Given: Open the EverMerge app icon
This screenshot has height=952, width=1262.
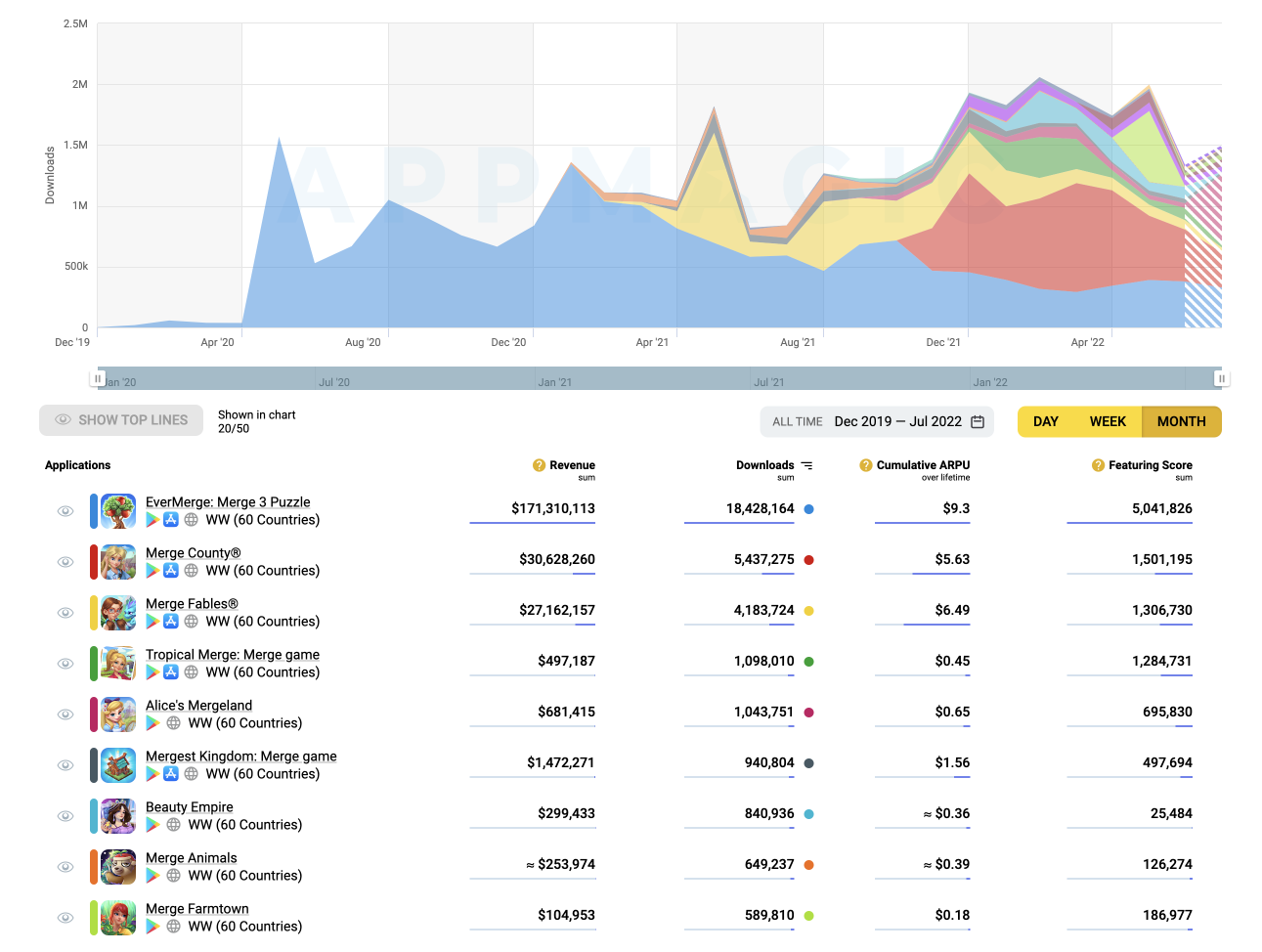Looking at the screenshot, I should 118,511.
